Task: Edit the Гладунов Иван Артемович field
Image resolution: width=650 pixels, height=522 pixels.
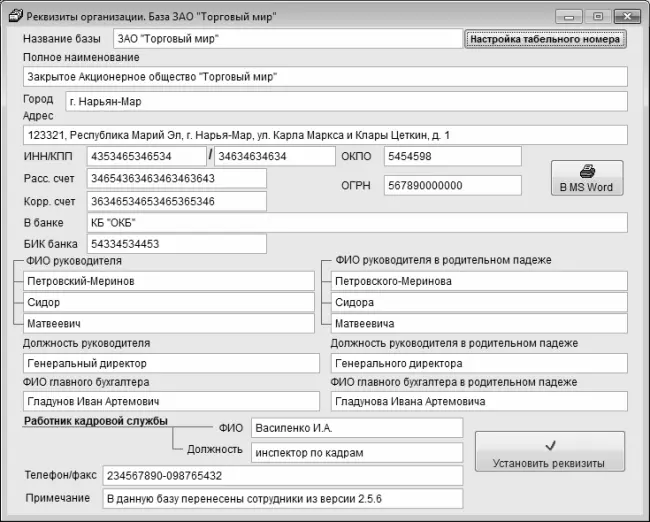Action: click(171, 401)
